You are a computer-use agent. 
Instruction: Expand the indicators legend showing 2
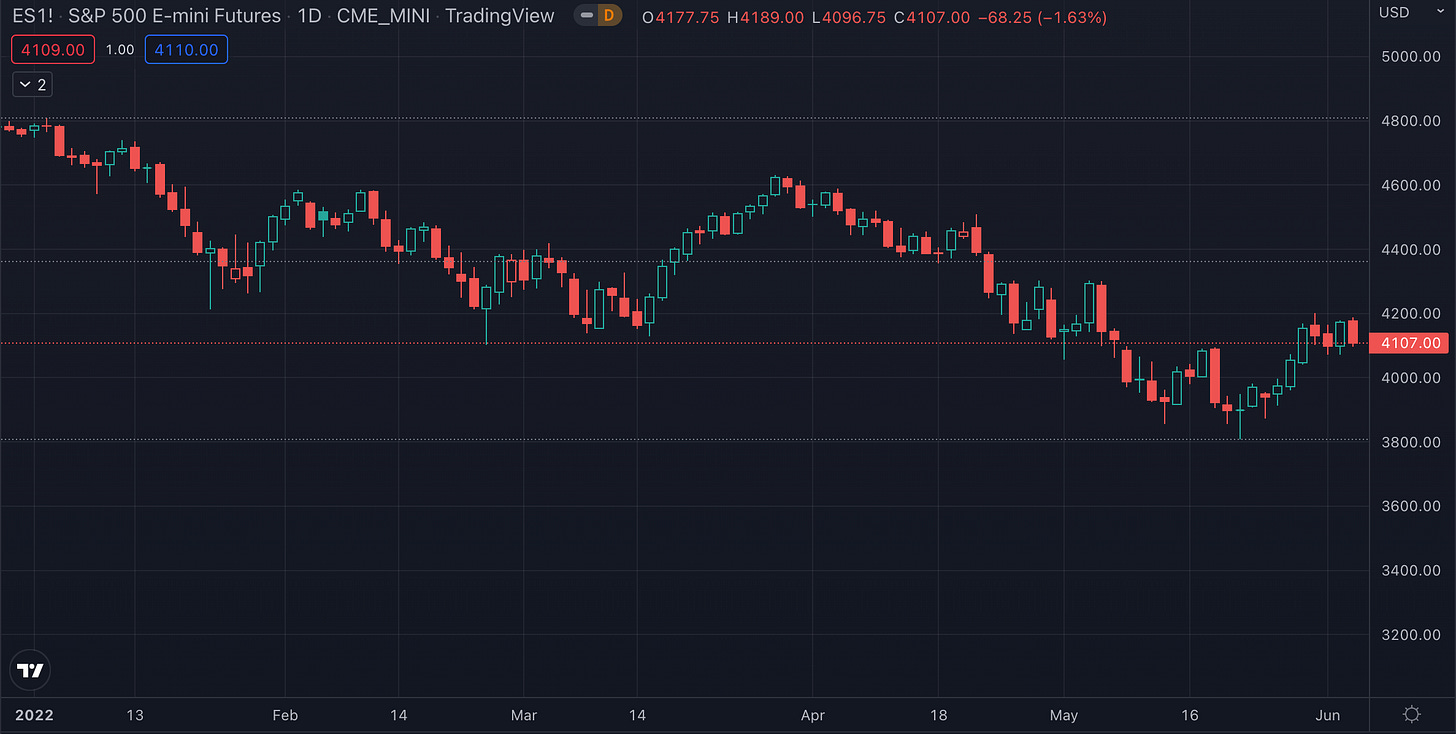(x=33, y=85)
